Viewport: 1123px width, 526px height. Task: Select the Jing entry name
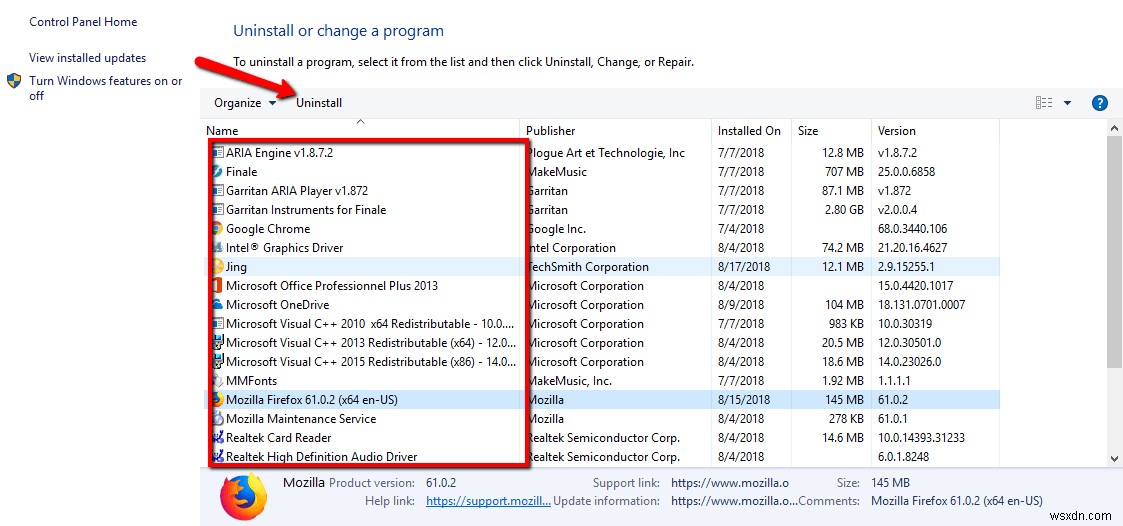pos(236,267)
